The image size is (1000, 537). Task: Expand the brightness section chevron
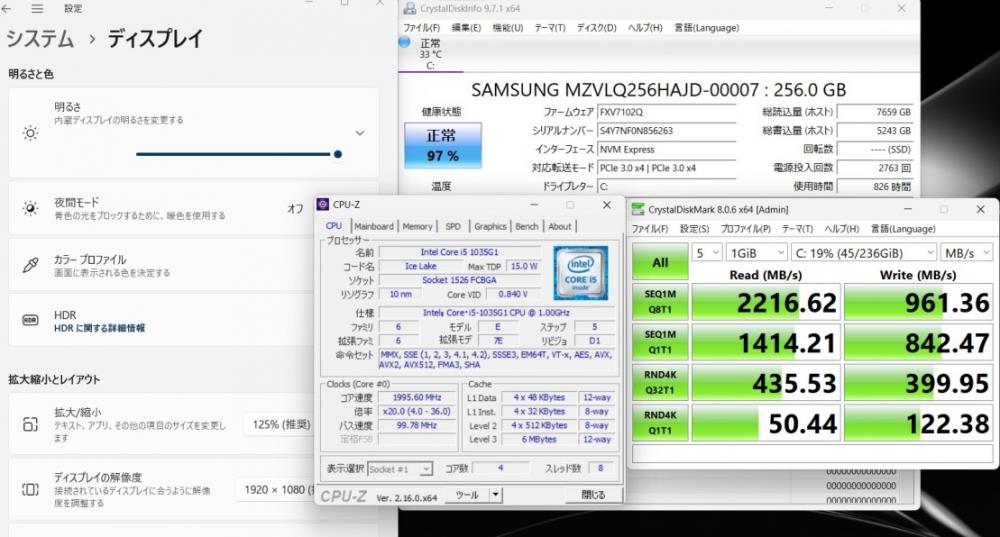[360, 133]
